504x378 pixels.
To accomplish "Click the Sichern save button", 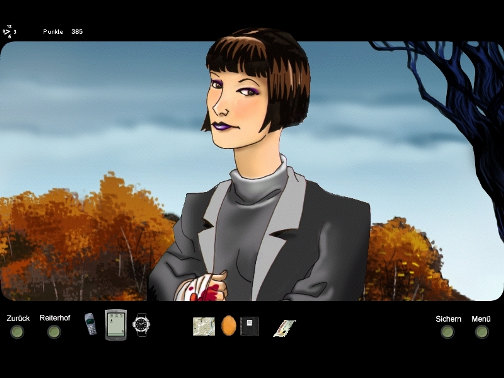I will tap(448, 332).
